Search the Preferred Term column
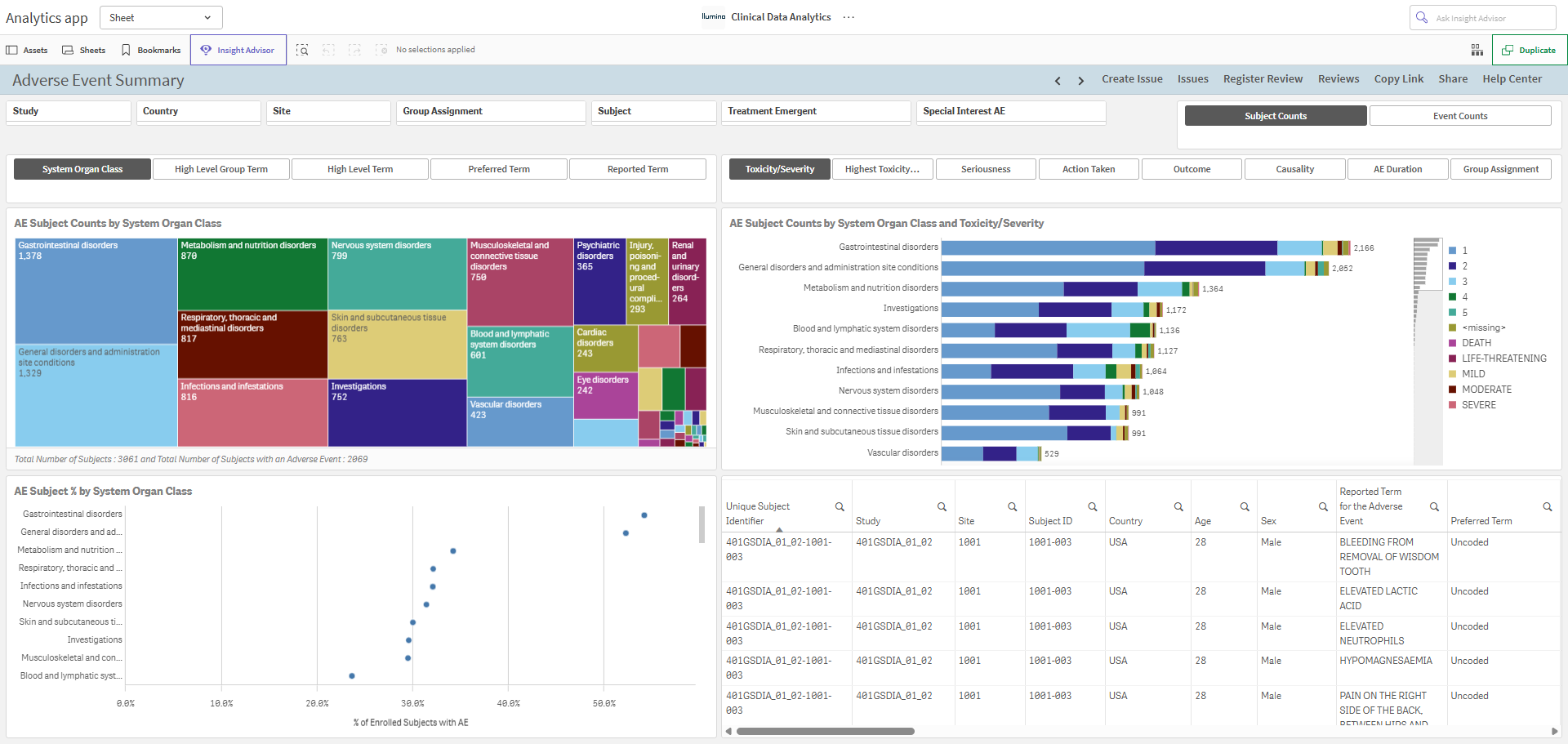This screenshot has height=744, width=1568. pyautogui.click(x=1547, y=507)
